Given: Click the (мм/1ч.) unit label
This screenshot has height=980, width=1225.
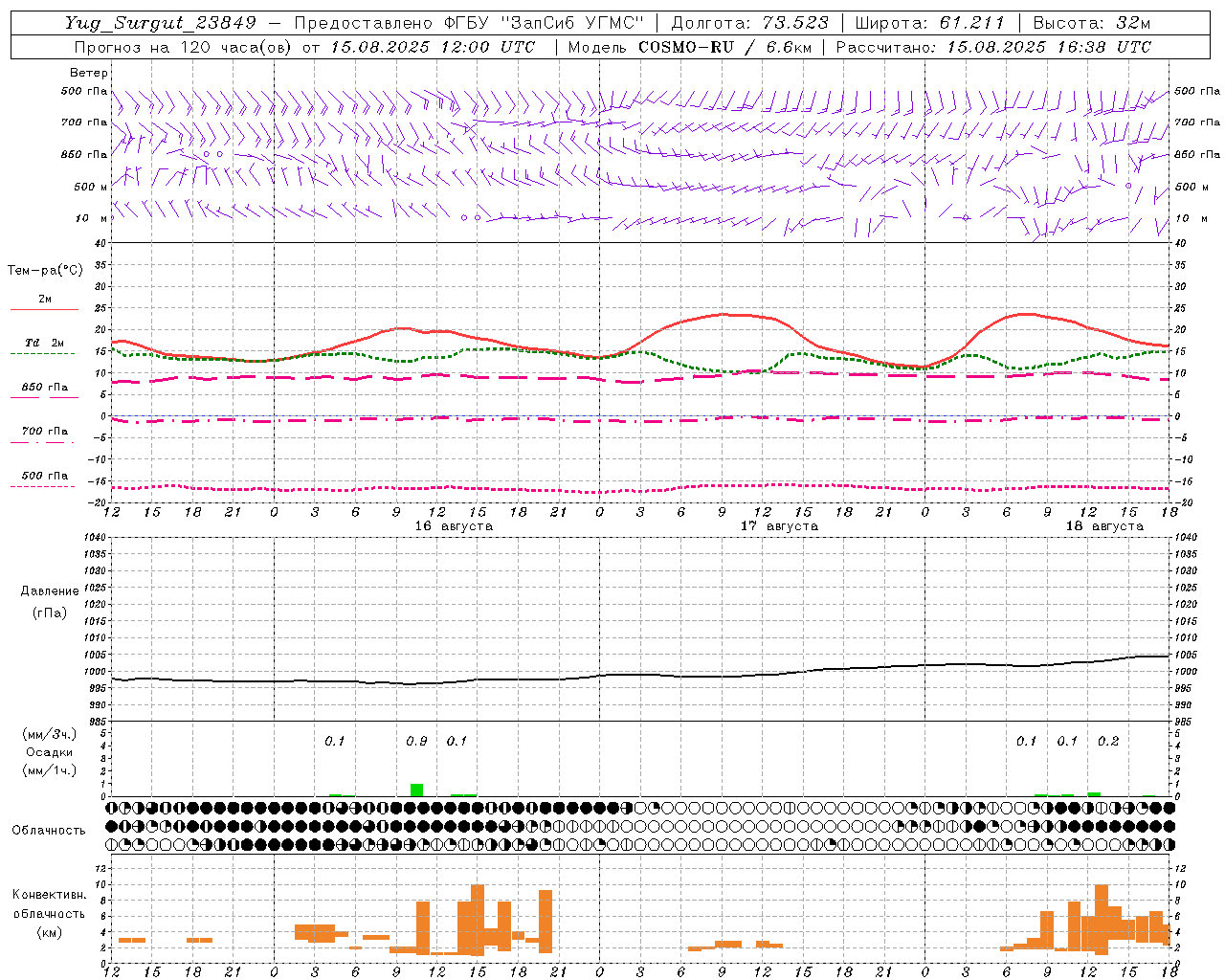Looking at the screenshot, I should (x=49, y=770).
